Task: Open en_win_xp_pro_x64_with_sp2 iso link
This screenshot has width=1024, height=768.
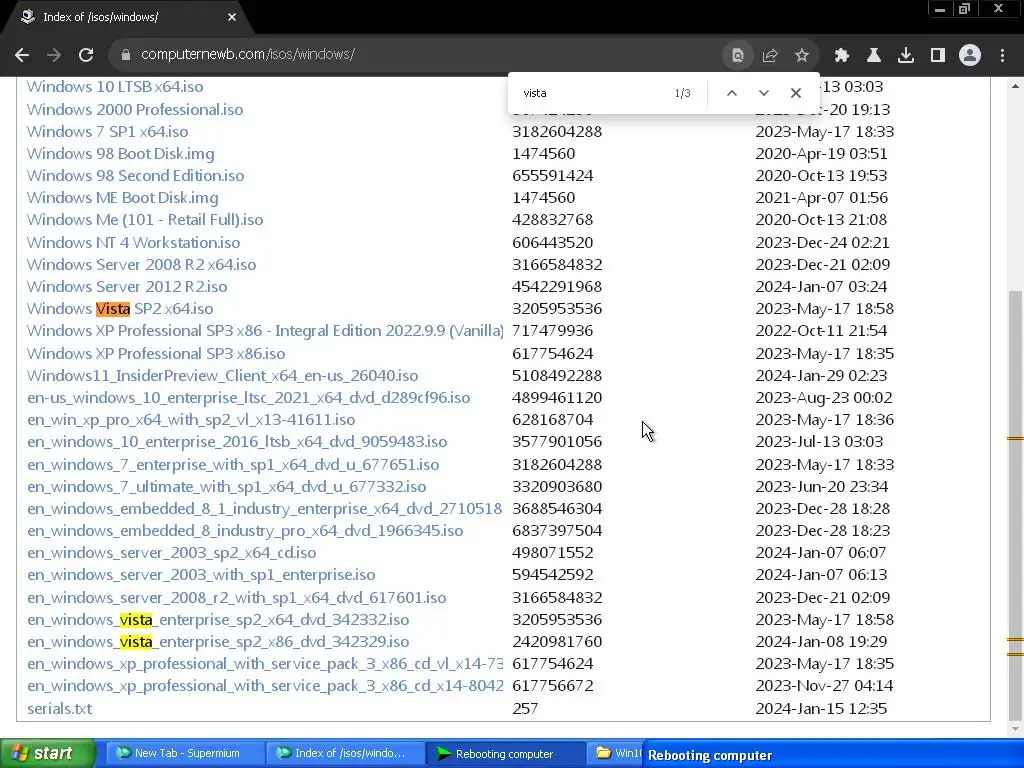Action: (191, 420)
